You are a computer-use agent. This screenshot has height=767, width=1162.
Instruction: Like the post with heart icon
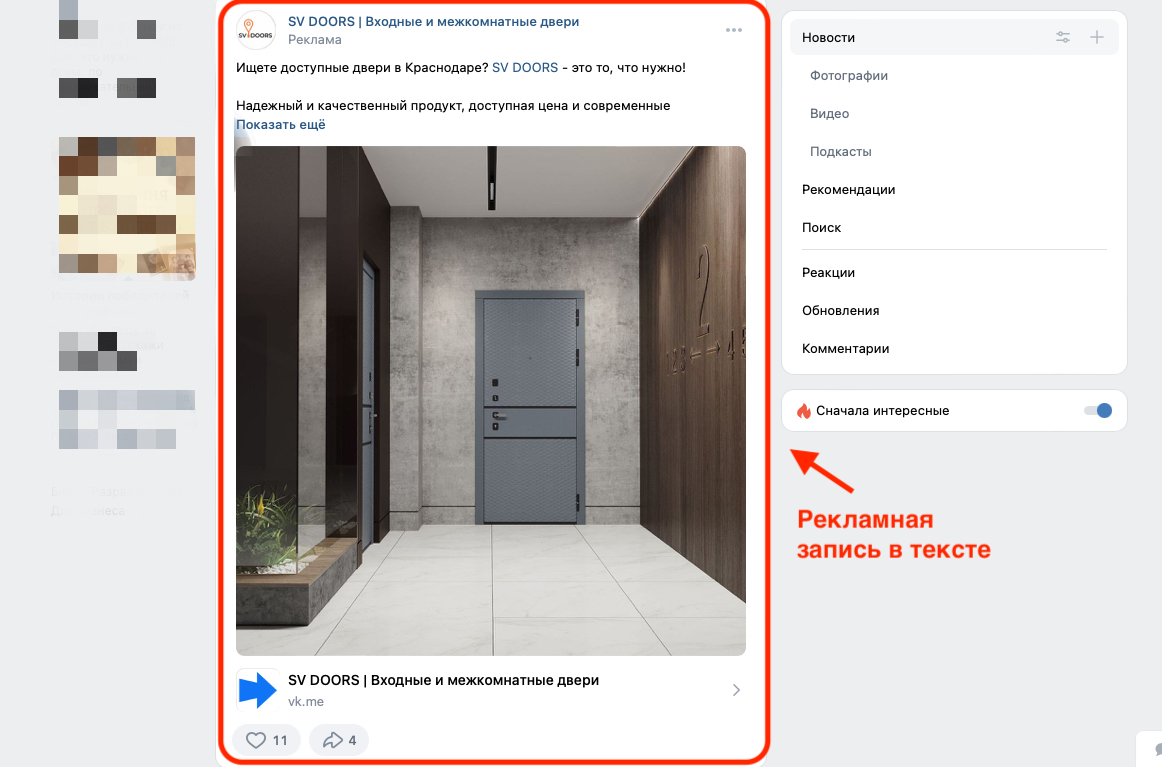coord(266,740)
